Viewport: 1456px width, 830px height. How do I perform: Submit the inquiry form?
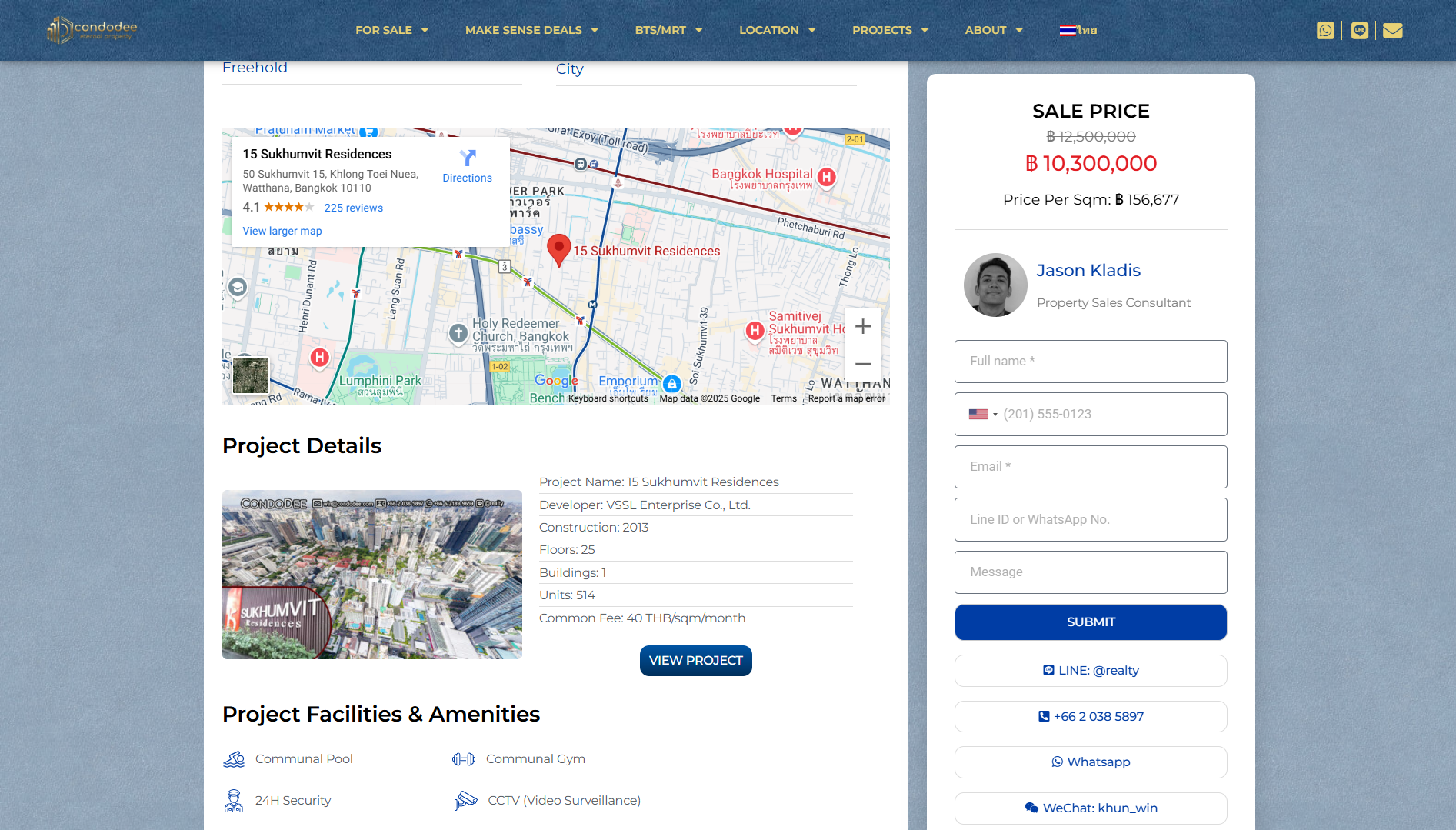pyautogui.click(x=1091, y=622)
